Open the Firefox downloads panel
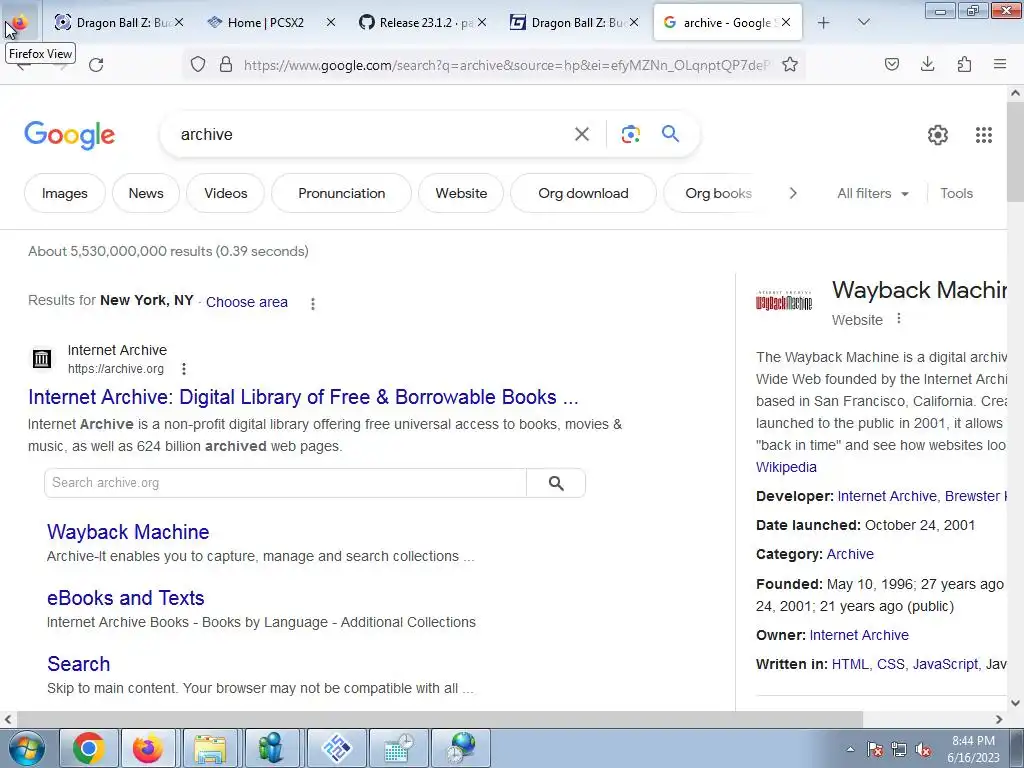1024x768 pixels. 927,64
